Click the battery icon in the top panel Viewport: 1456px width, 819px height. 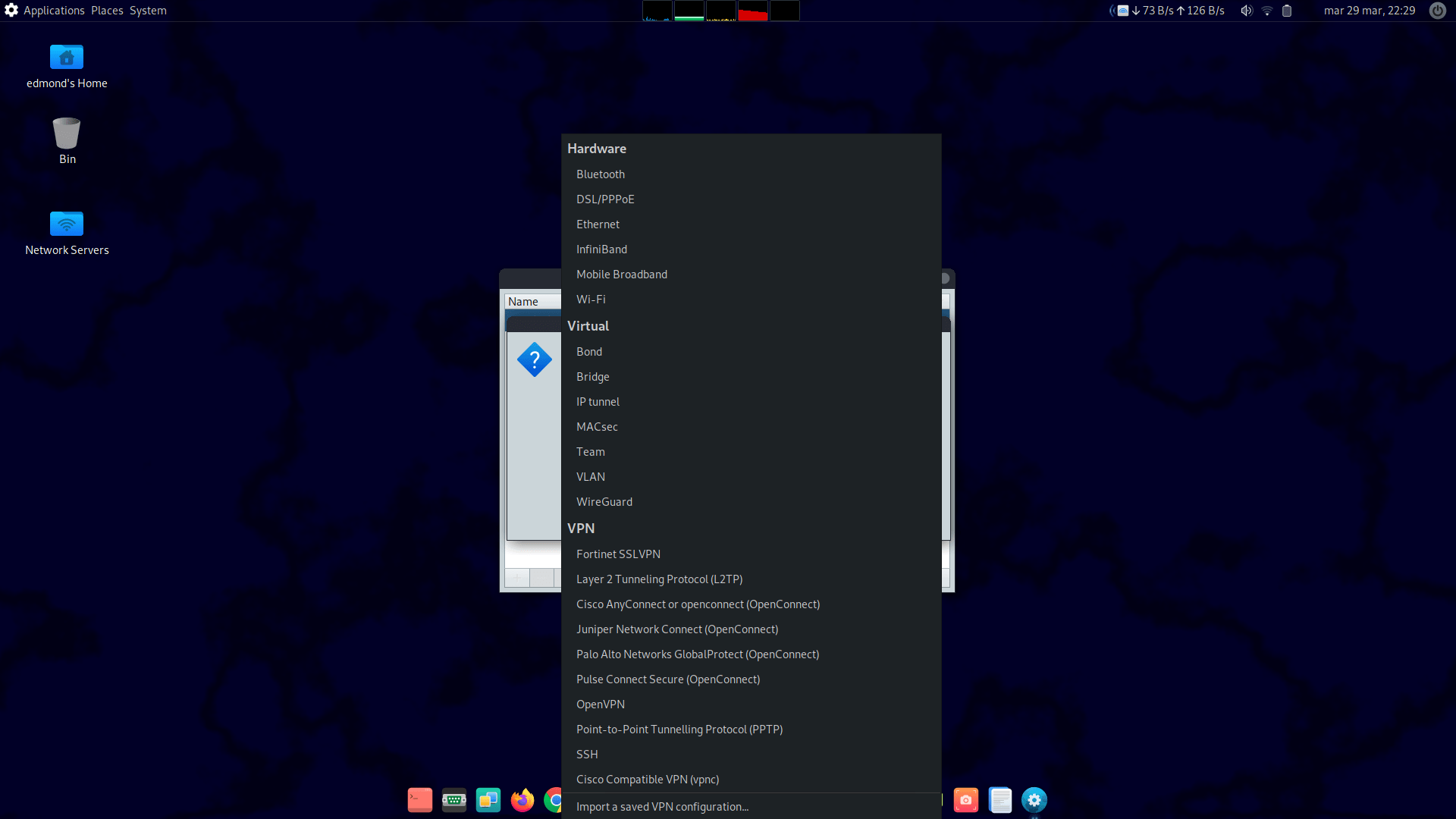pyautogui.click(x=1287, y=11)
